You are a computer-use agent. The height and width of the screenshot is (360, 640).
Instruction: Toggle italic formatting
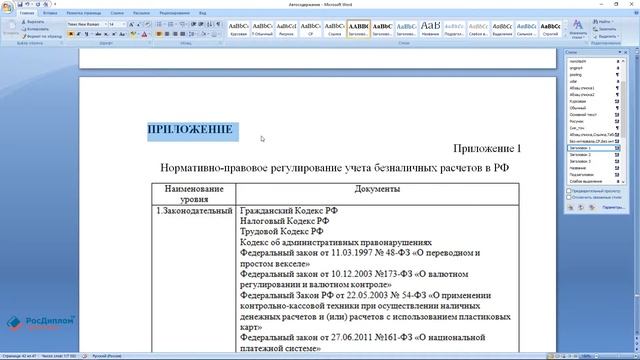78,34
